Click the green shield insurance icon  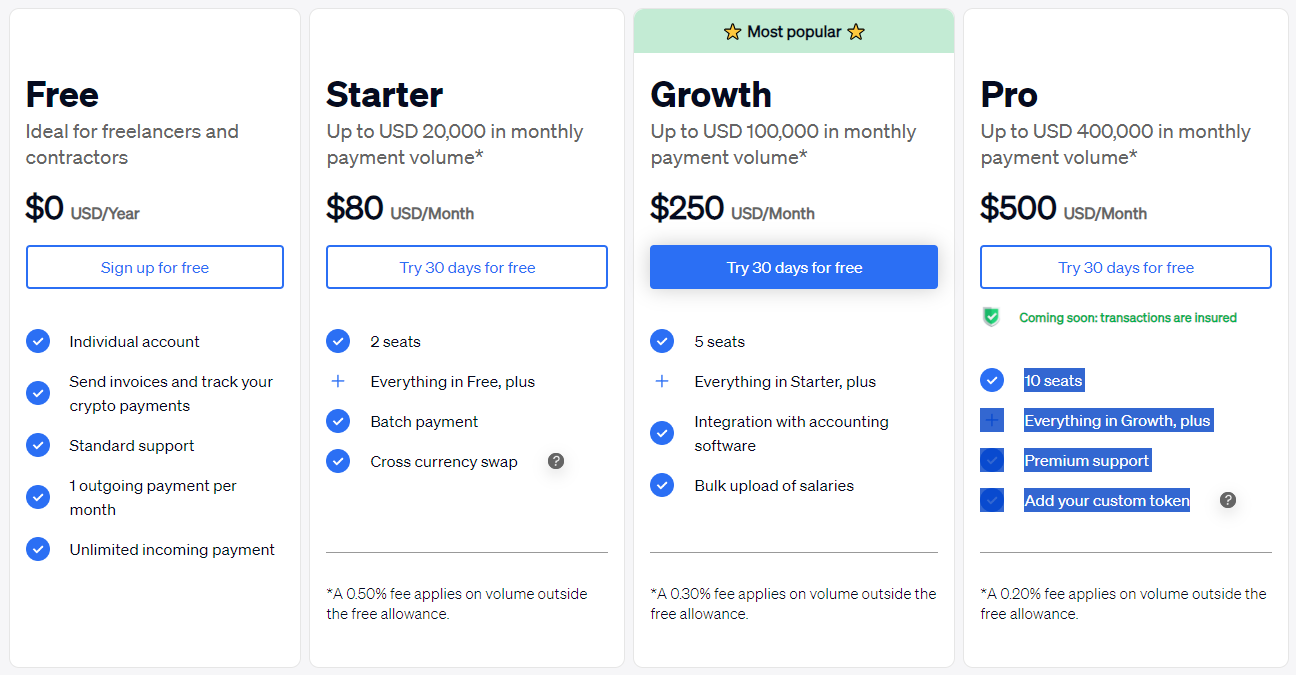click(991, 317)
